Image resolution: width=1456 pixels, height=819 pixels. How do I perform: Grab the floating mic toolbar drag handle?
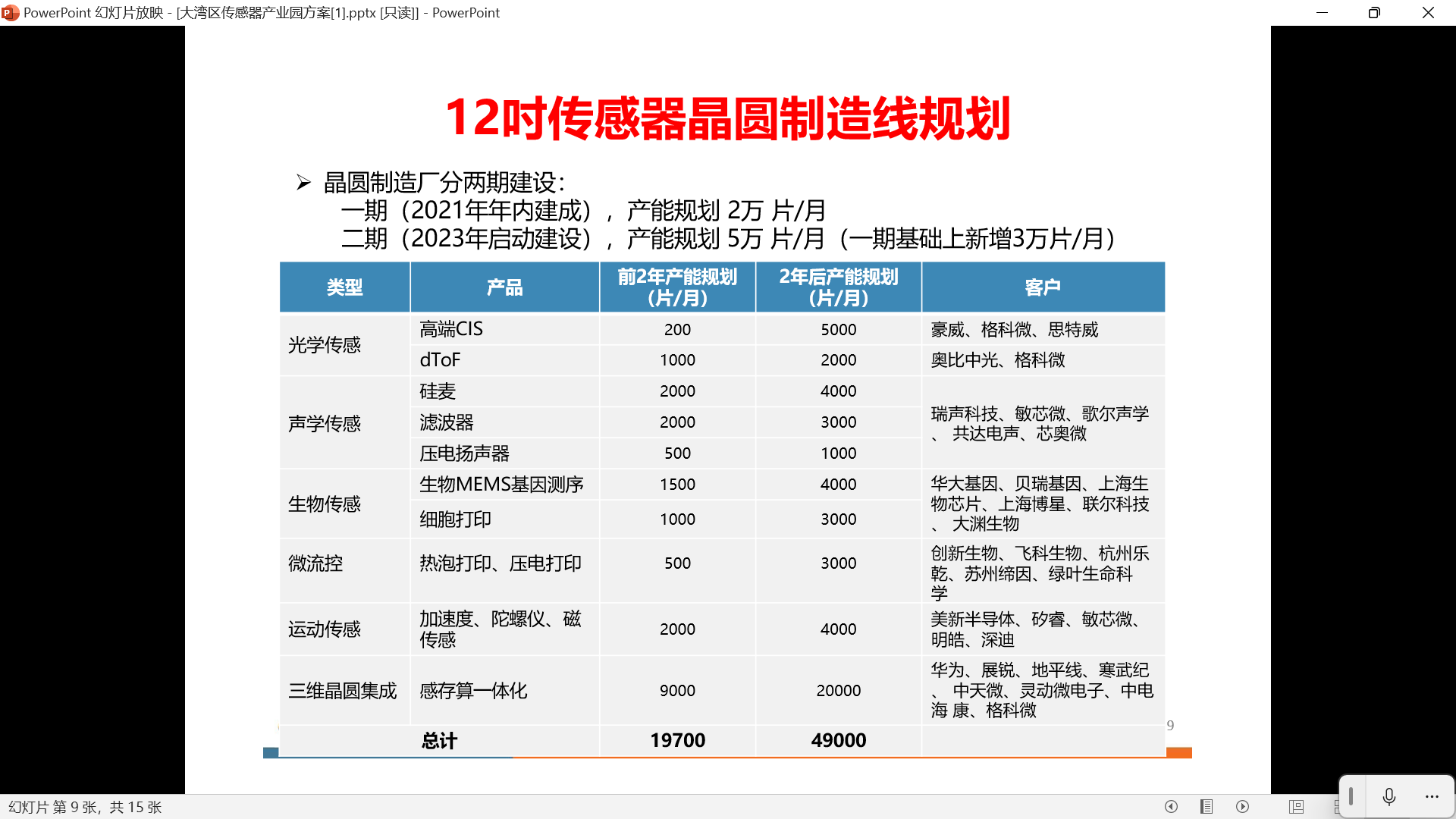coord(1351,796)
